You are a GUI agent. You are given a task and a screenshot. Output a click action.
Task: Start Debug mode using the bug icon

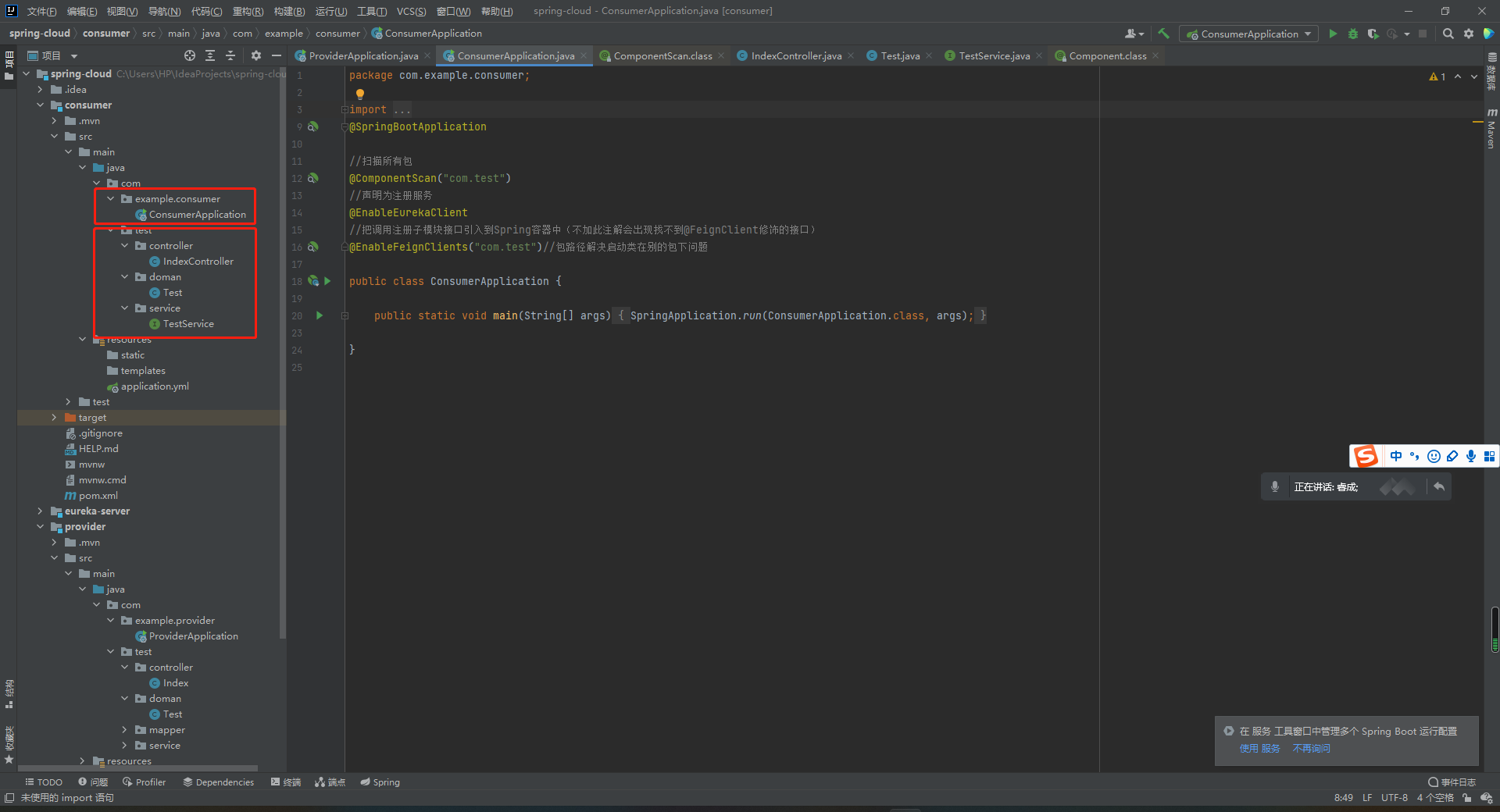(1352, 34)
